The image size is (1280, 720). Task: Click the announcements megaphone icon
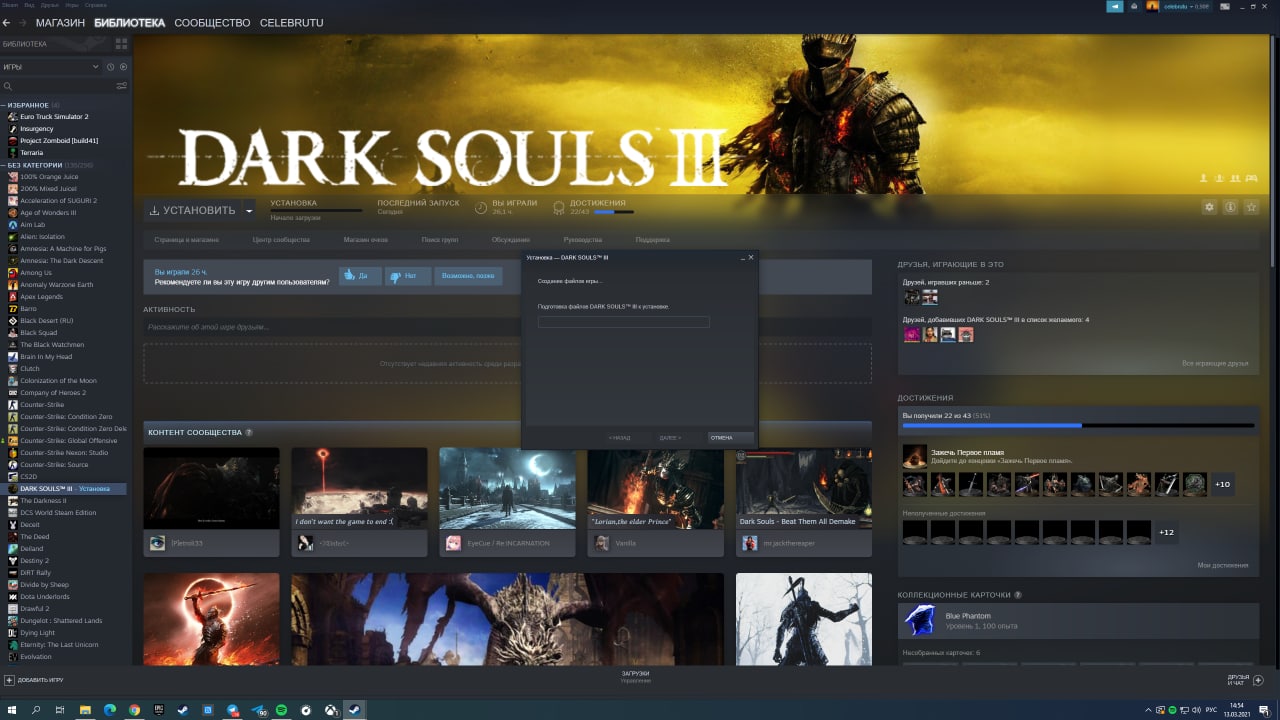pyautogui.click(x=1115, y=6)
